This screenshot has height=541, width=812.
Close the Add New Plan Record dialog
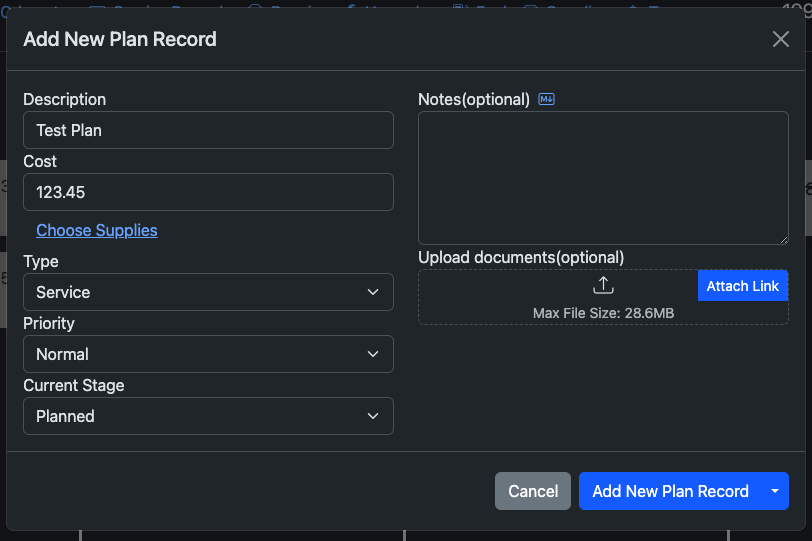781,39
